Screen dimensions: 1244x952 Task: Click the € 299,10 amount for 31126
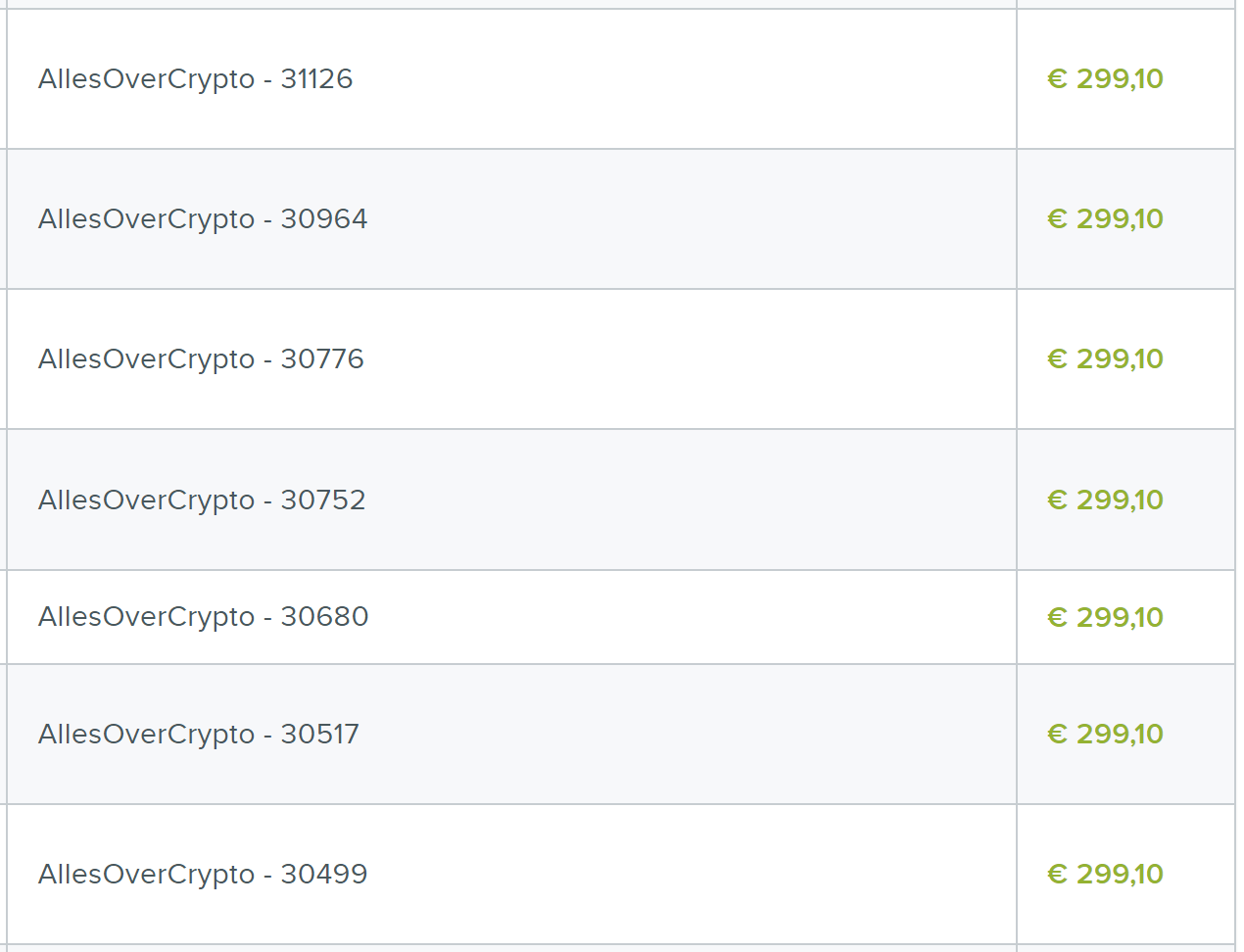click(1105, 78)
